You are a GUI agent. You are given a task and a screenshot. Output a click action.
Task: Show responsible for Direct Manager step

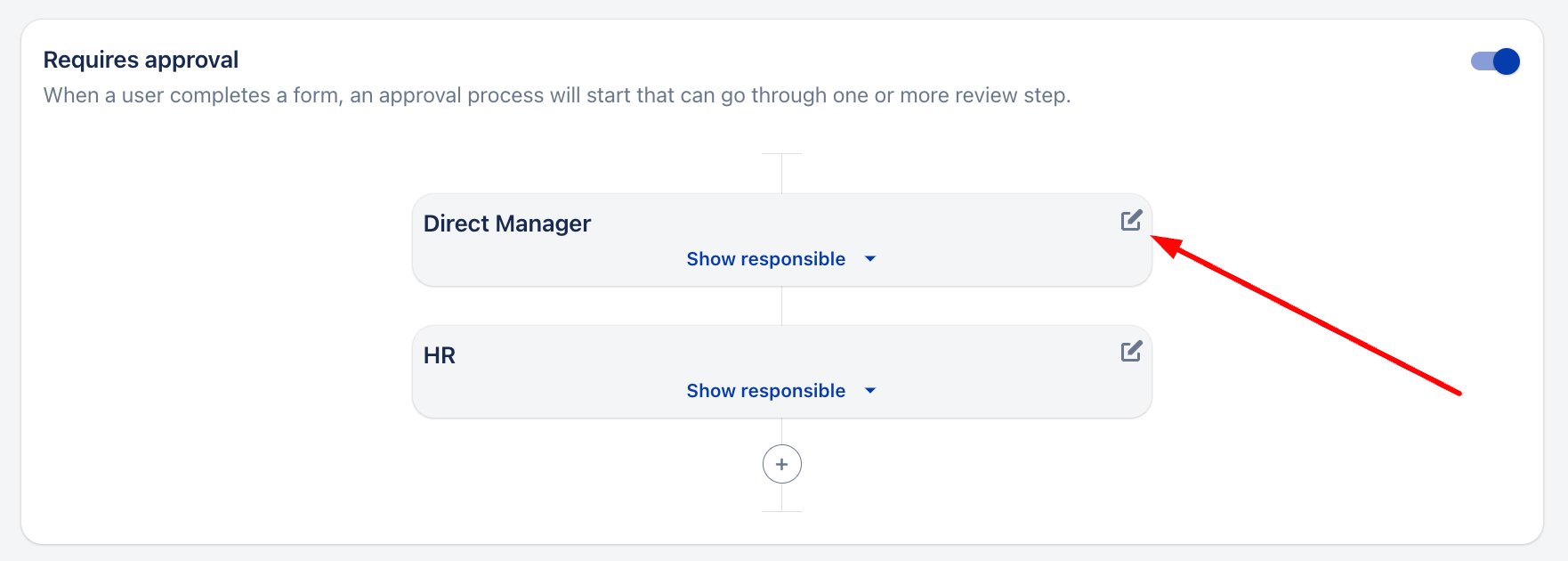coord(765,259)
